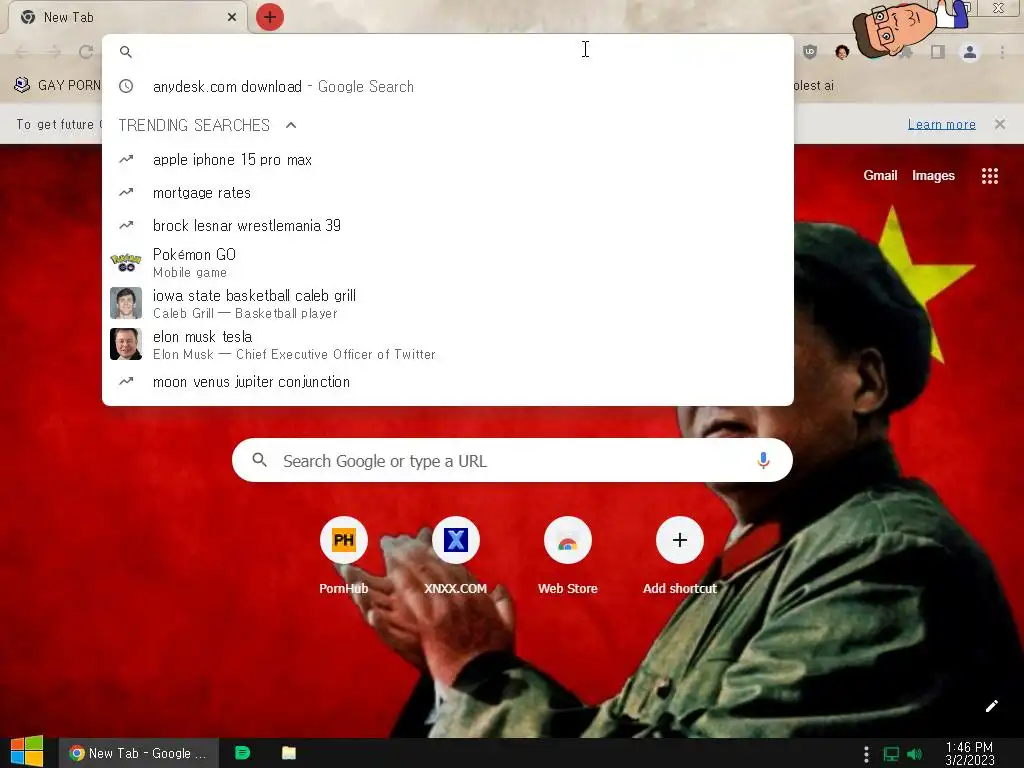This screenshot has height=768, width=1024.
Task: Click the volume speaker tray icon
Action: coord(914,754)
